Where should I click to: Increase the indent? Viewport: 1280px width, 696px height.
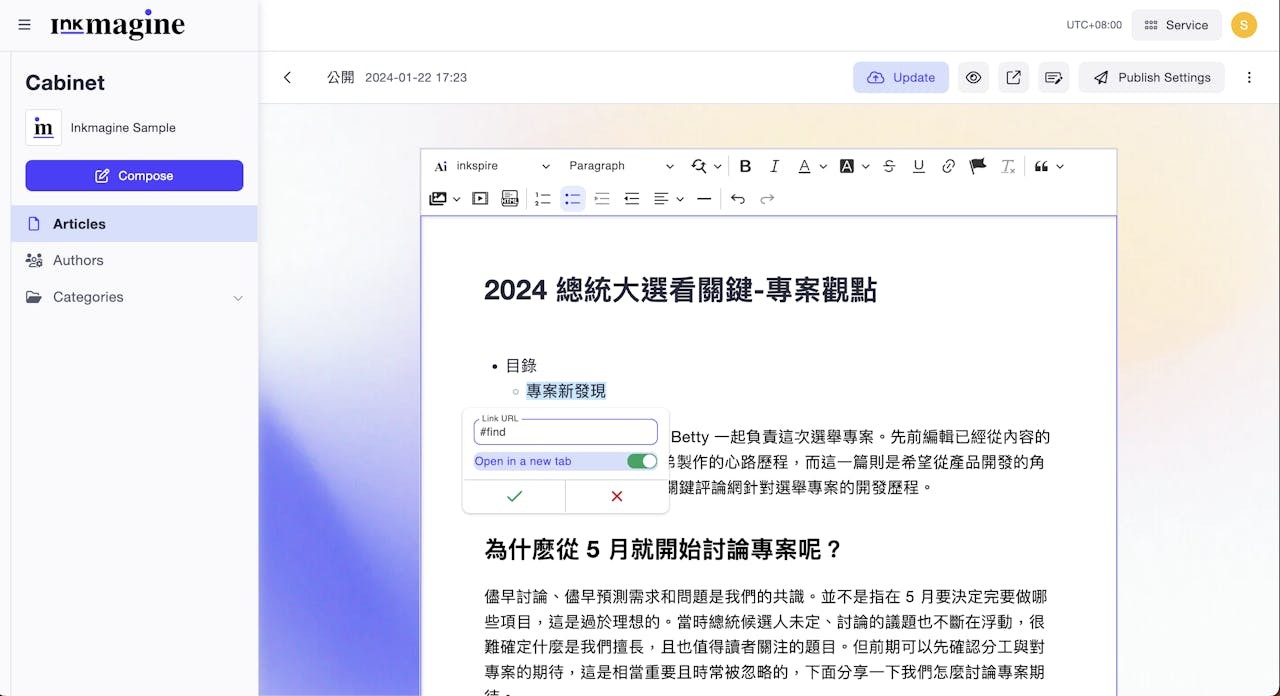(602, 199)
